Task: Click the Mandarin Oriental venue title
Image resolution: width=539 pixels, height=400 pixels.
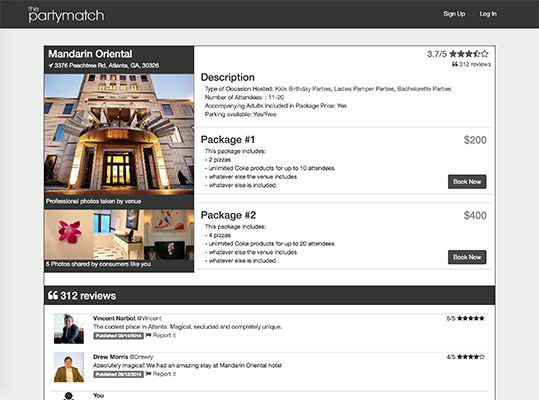Action: coord(90,54)
